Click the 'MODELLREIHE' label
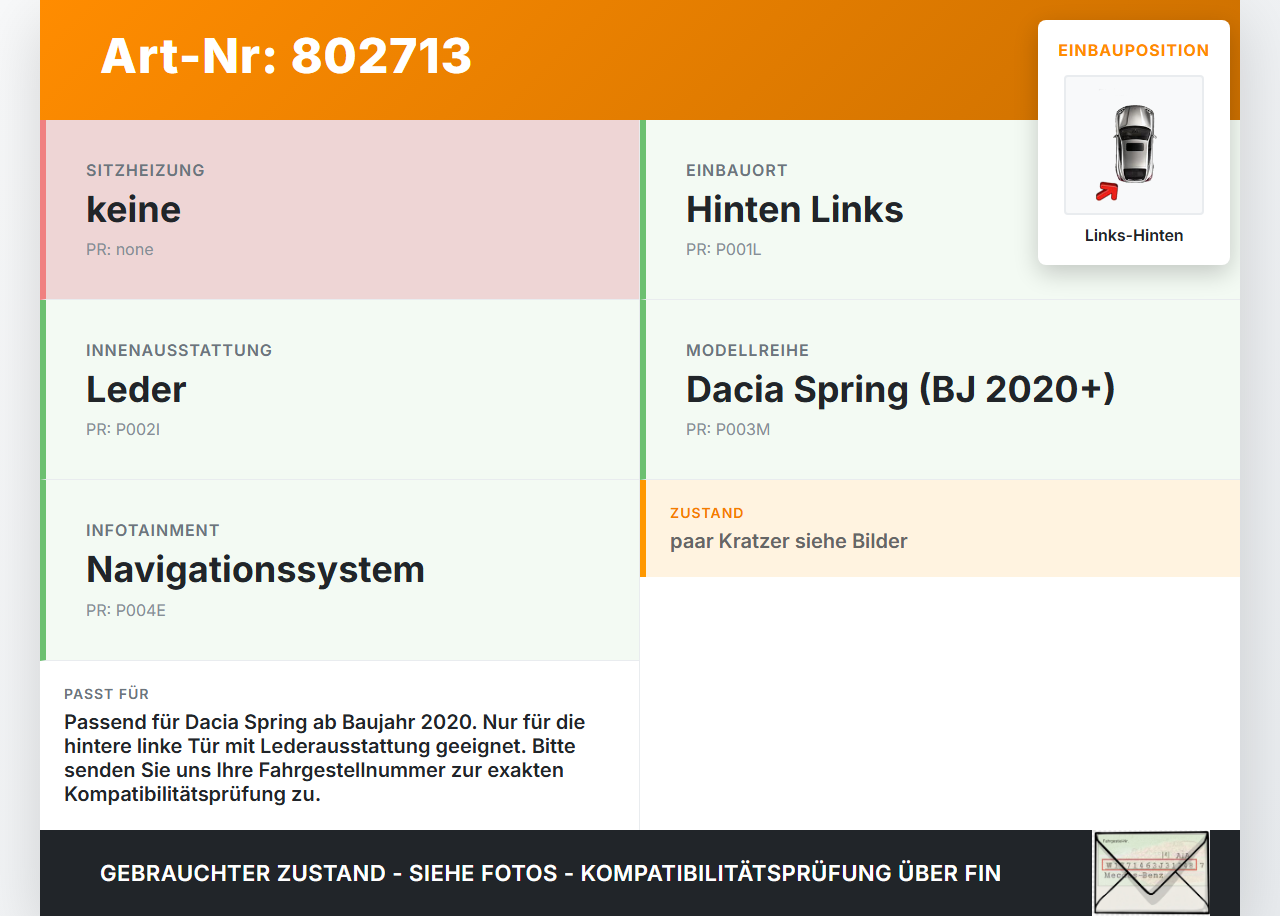Image resolution: width=1280 pixels, height=916 pixels. coord(748,350)
